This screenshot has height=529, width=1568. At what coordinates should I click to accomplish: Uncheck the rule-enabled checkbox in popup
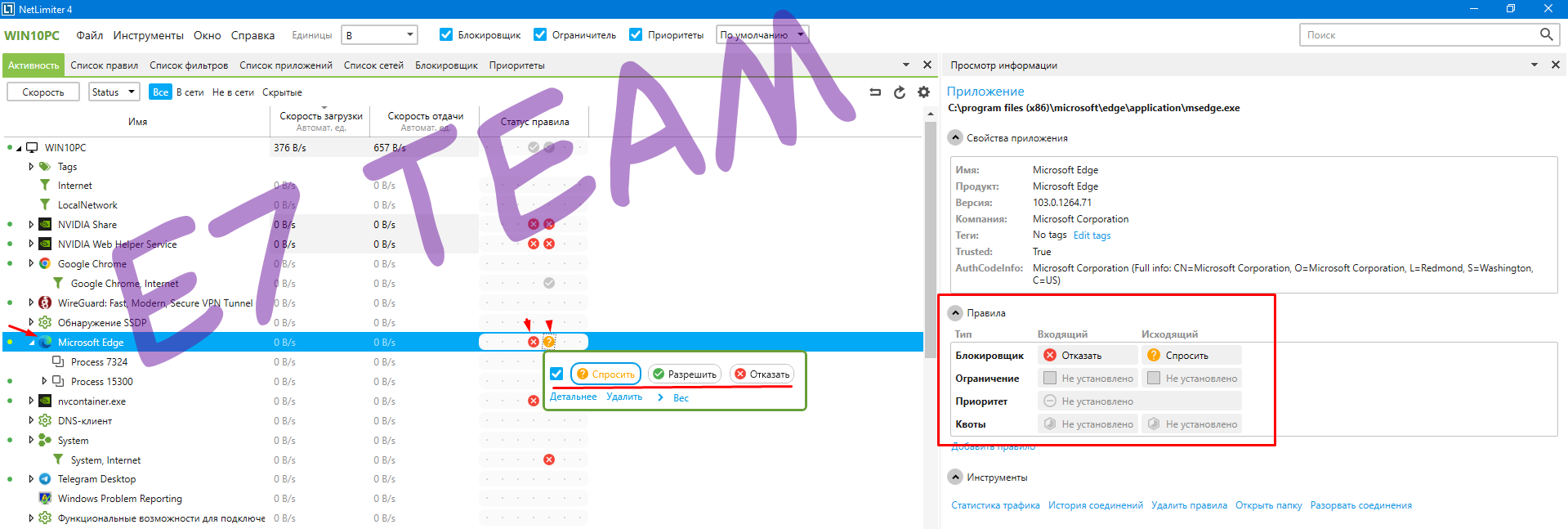556,374
